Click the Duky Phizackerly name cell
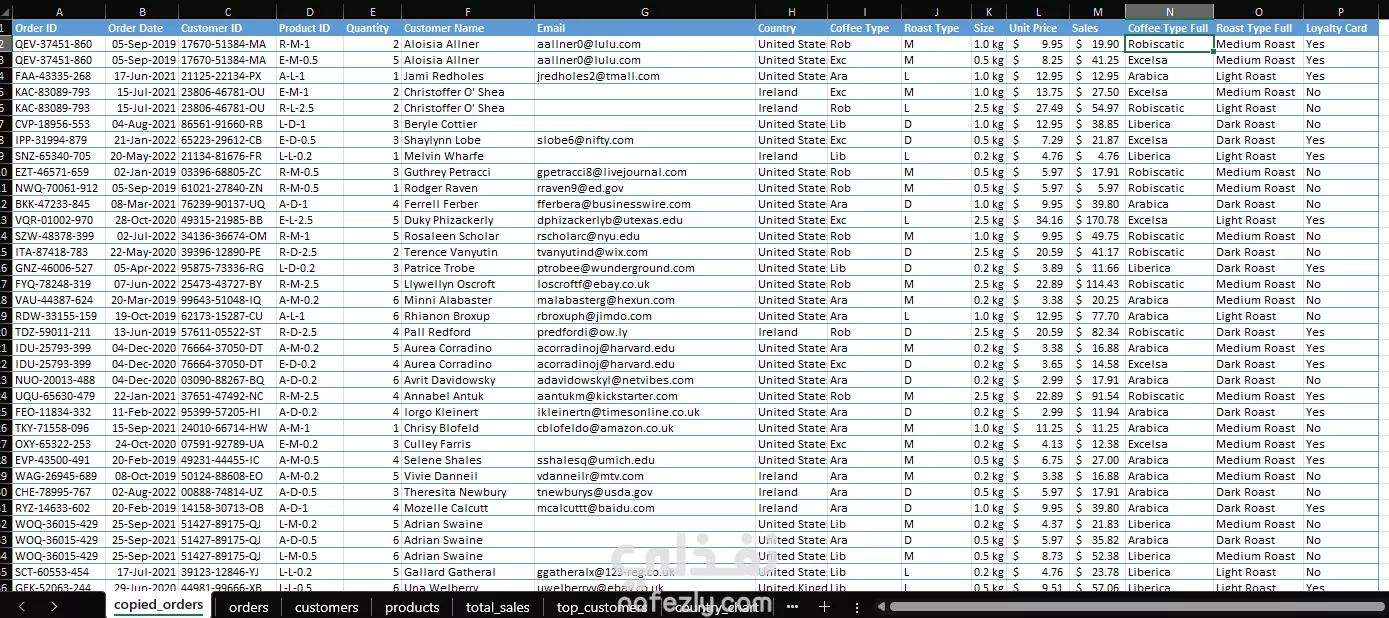The width and height of the screenshot is (1389, 618). coord(467,220)
